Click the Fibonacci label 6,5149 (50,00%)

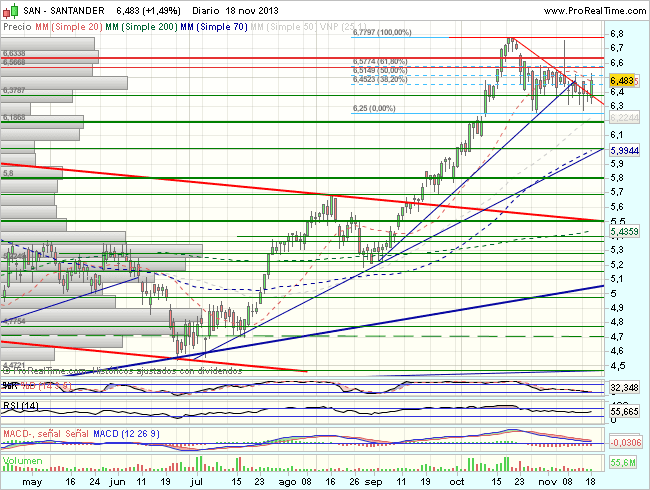pos(380,70)
